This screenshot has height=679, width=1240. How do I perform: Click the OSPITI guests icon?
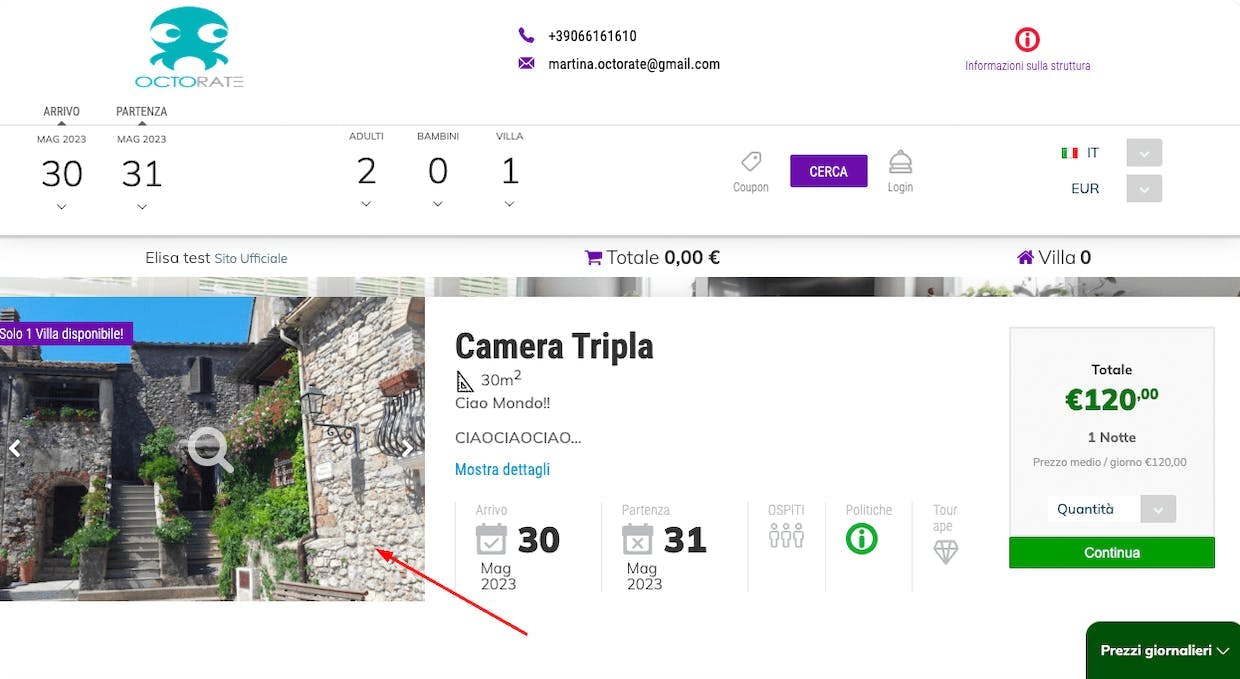coord(786,536)
